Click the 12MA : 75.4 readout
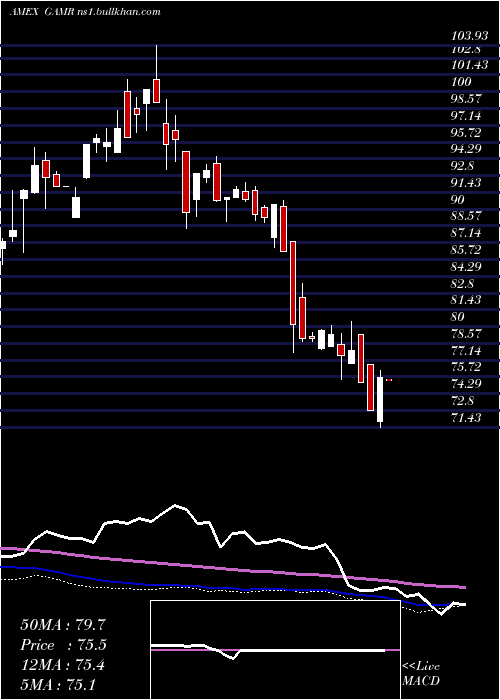Viewport: 500px width, 700px height. click(x=63, y=665)
